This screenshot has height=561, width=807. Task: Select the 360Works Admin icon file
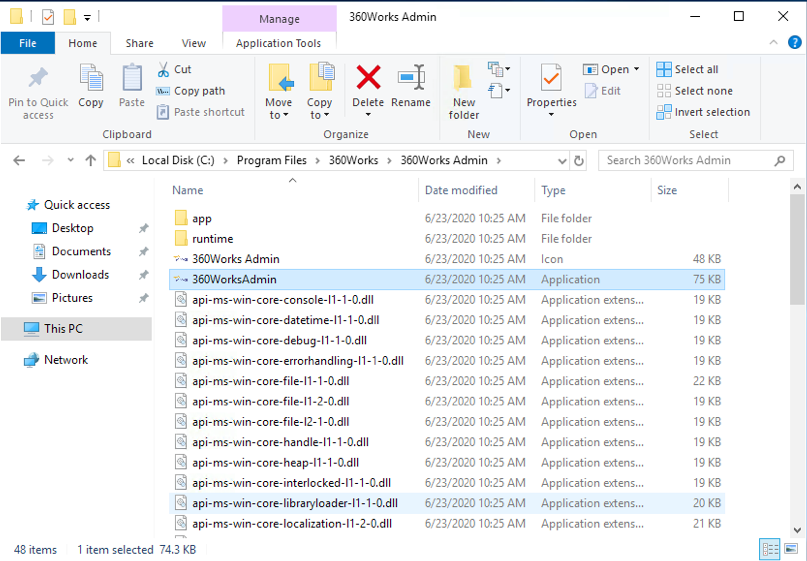(x=447, y=259)
